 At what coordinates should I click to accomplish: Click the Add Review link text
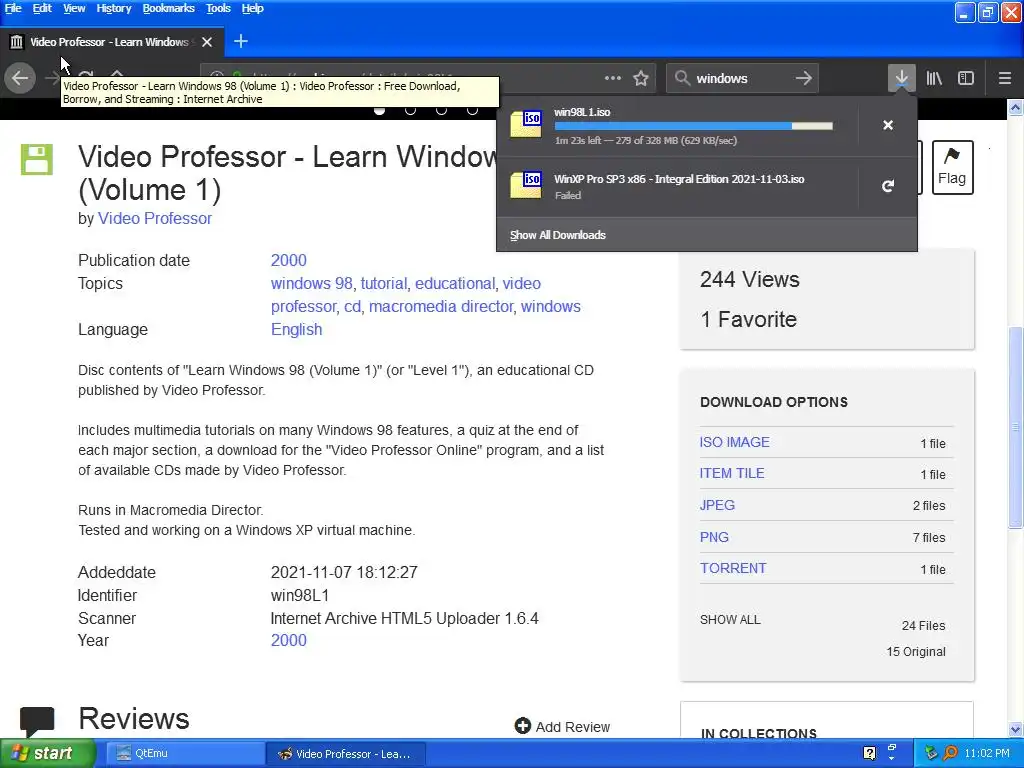click(x=573, y=727)
